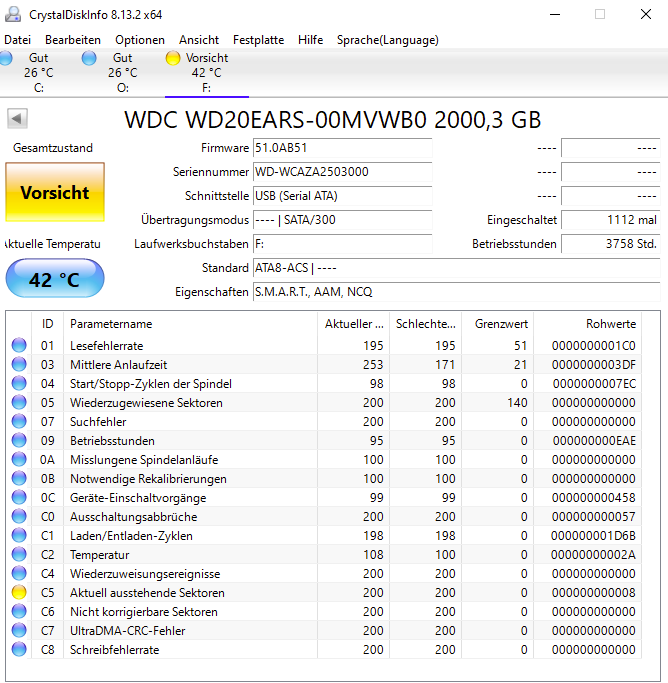Screen dimensions: 668x683
Task: Click the raw value 0000000003DF
Action: (594, 365)
